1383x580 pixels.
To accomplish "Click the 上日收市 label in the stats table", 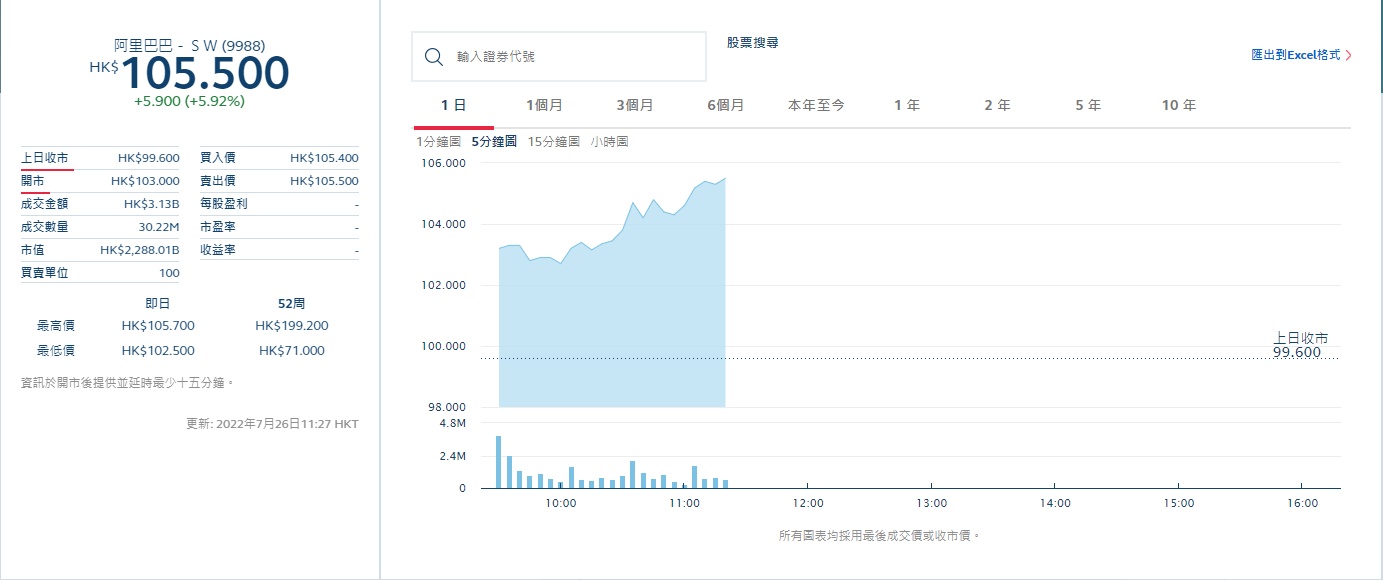I will pos(45,158).
